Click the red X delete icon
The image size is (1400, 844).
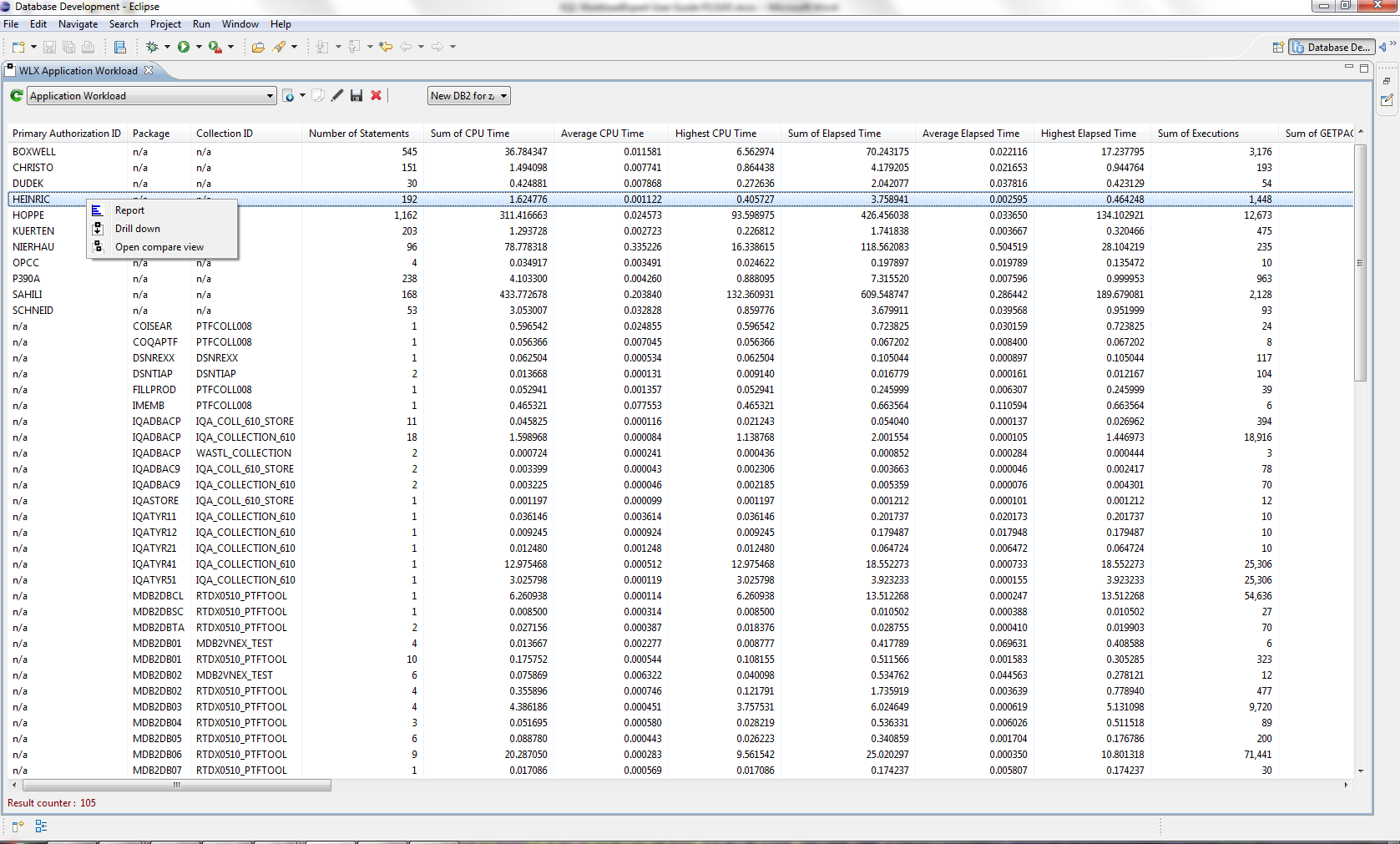[x=377, y=96]
